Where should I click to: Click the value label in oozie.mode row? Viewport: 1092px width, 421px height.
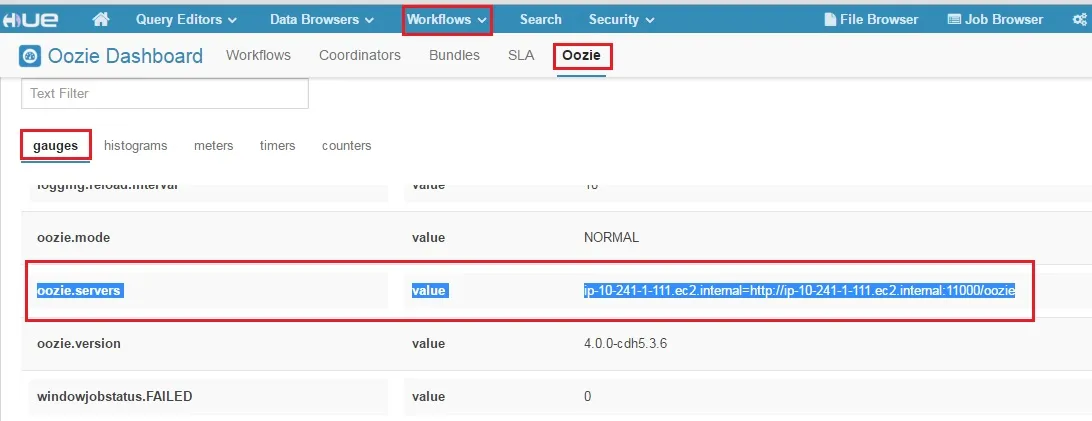(x=428, y=237)
